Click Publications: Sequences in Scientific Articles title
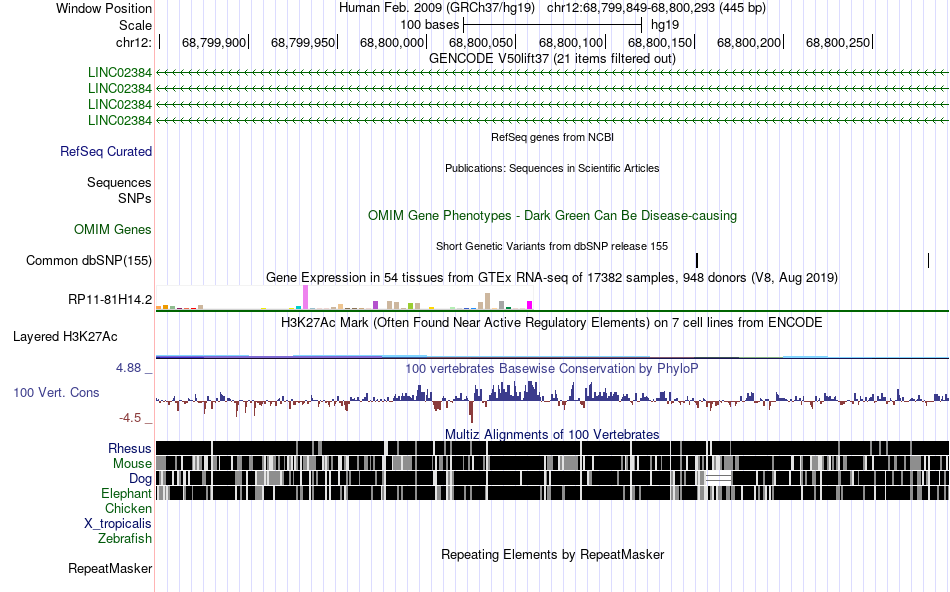 click(x=552, y=168)
